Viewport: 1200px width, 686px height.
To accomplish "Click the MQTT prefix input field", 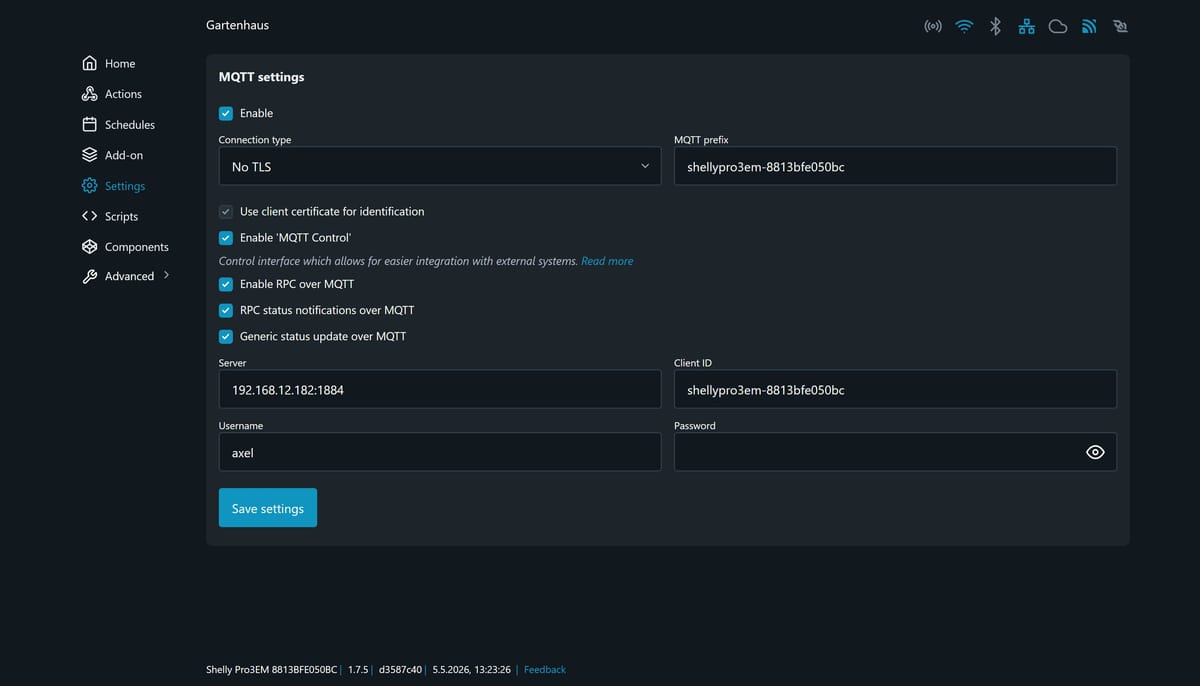I will coord(895,166).
